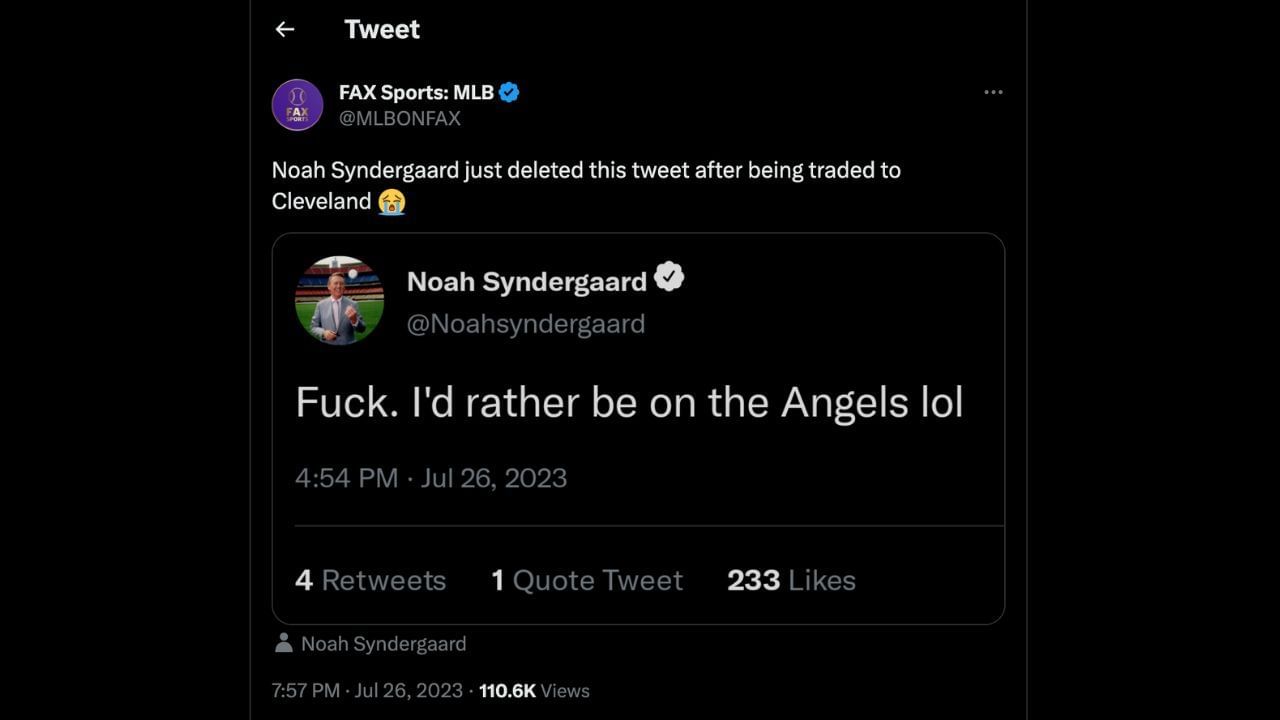The width and height of the screenshot is (1280, 720).
Task: Click FAX Sports purple profile avatar
Action: [x=297, y=105]
